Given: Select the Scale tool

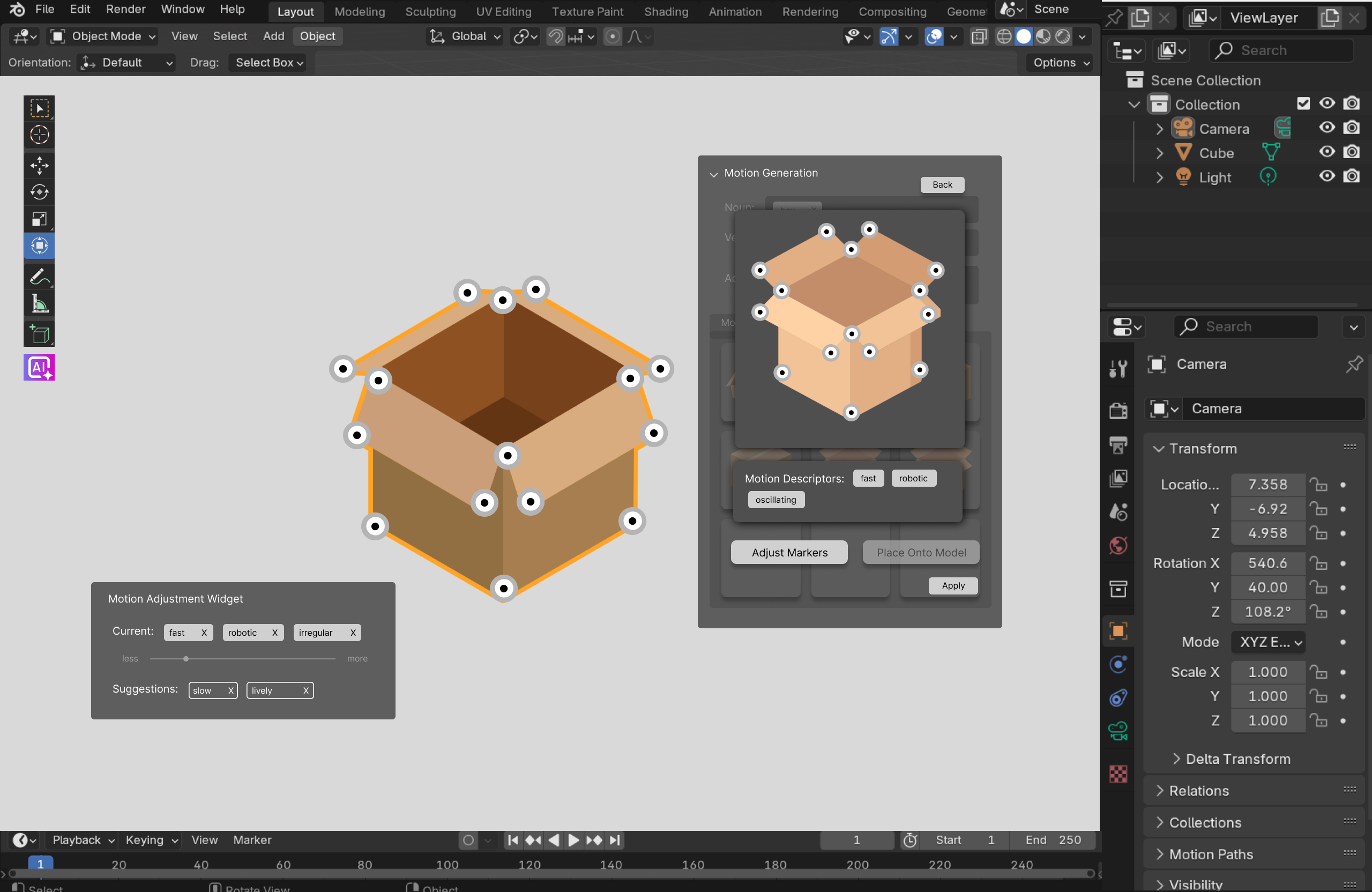Looking at the screenshot, I should (39, 219).
